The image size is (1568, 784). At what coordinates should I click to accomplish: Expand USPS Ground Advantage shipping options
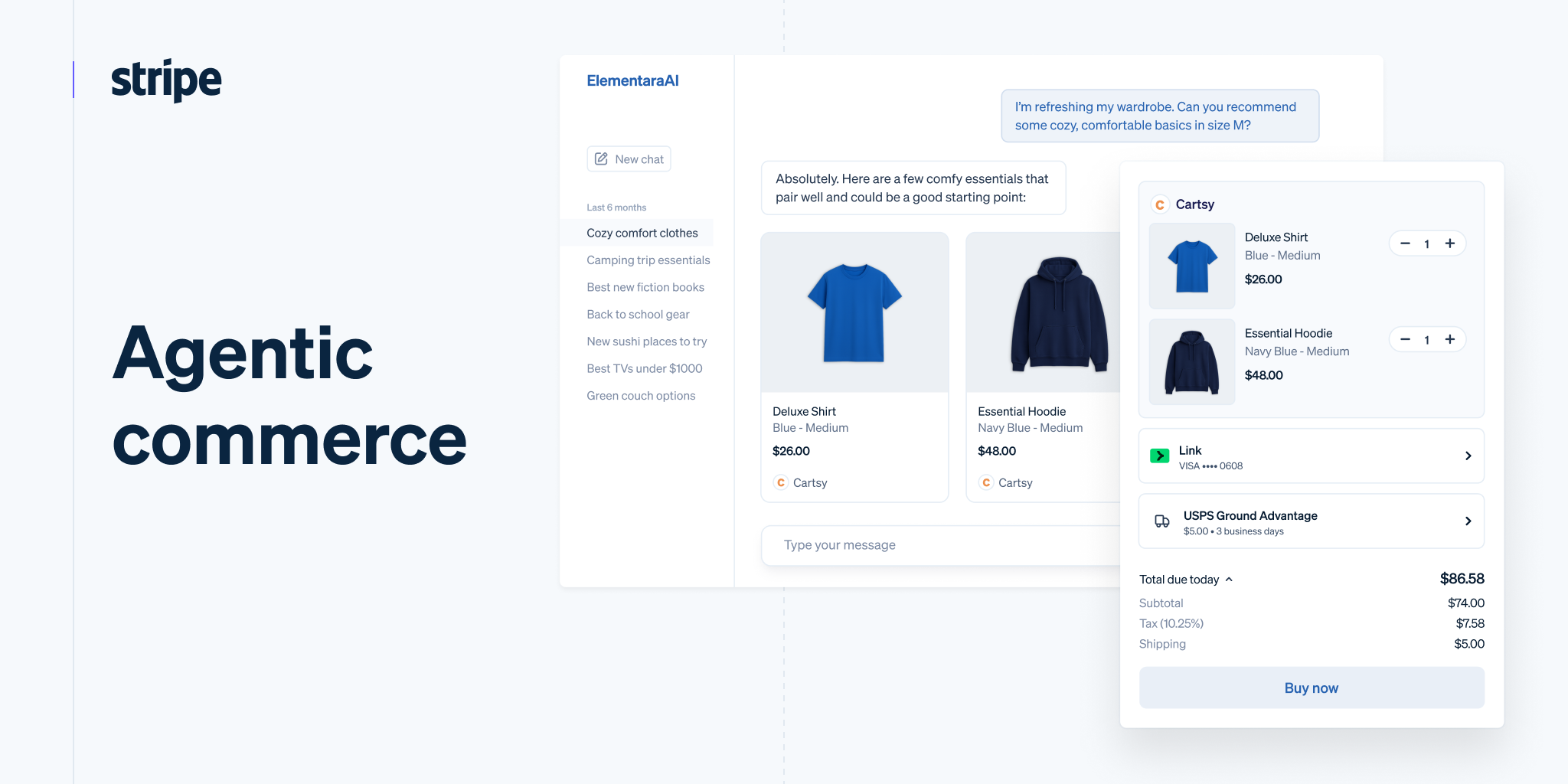1468,521
